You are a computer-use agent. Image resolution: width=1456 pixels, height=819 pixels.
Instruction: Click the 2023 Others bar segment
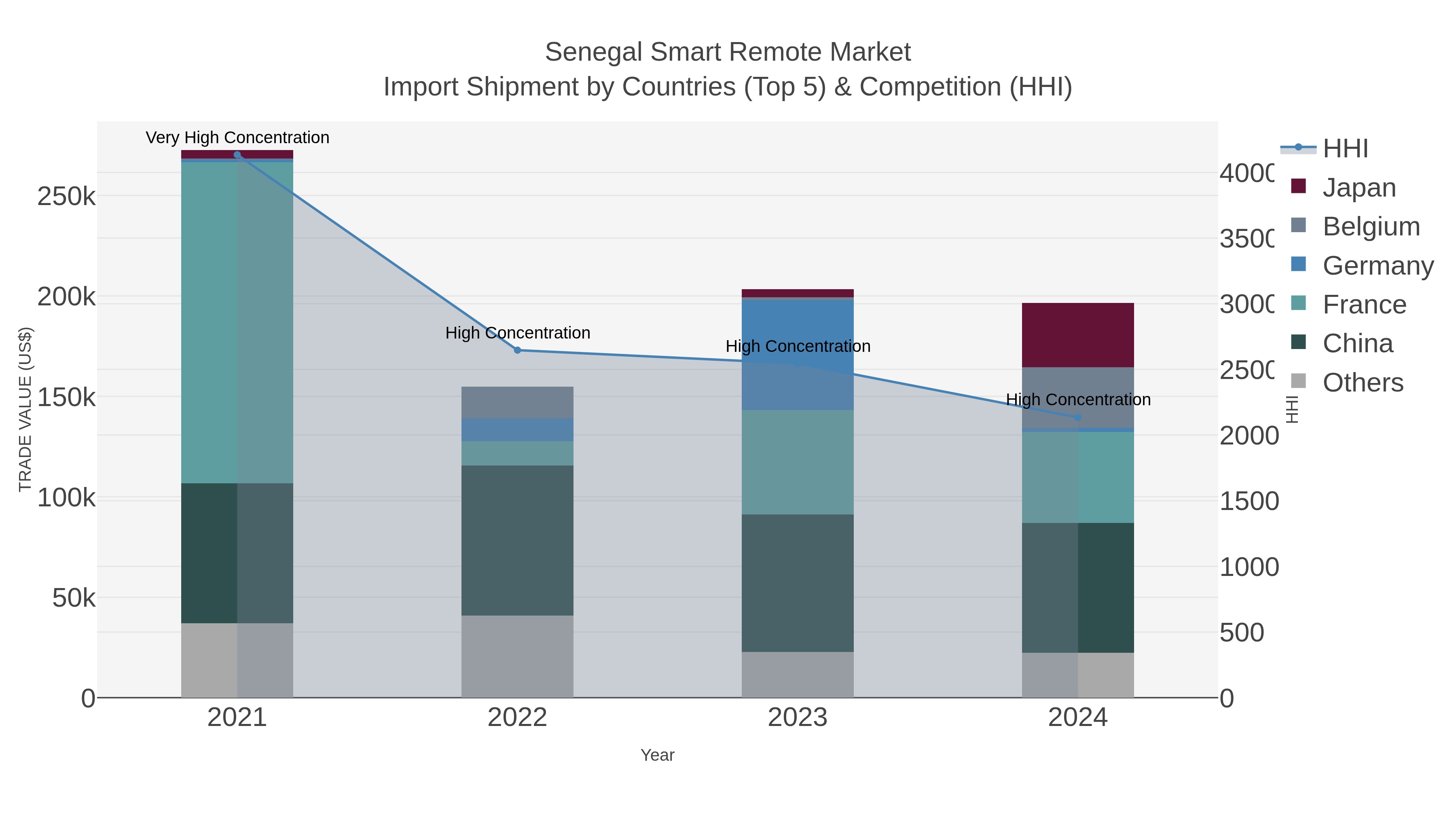click(x=798, y=675)
